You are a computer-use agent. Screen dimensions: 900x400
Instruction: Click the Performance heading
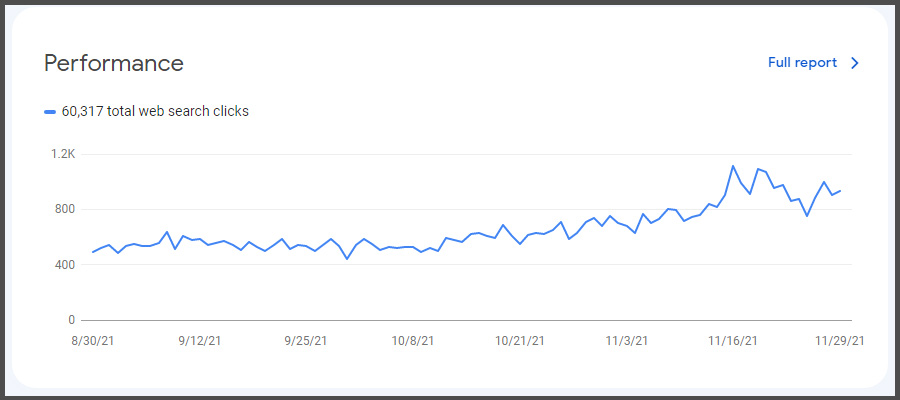coord(114,63)
